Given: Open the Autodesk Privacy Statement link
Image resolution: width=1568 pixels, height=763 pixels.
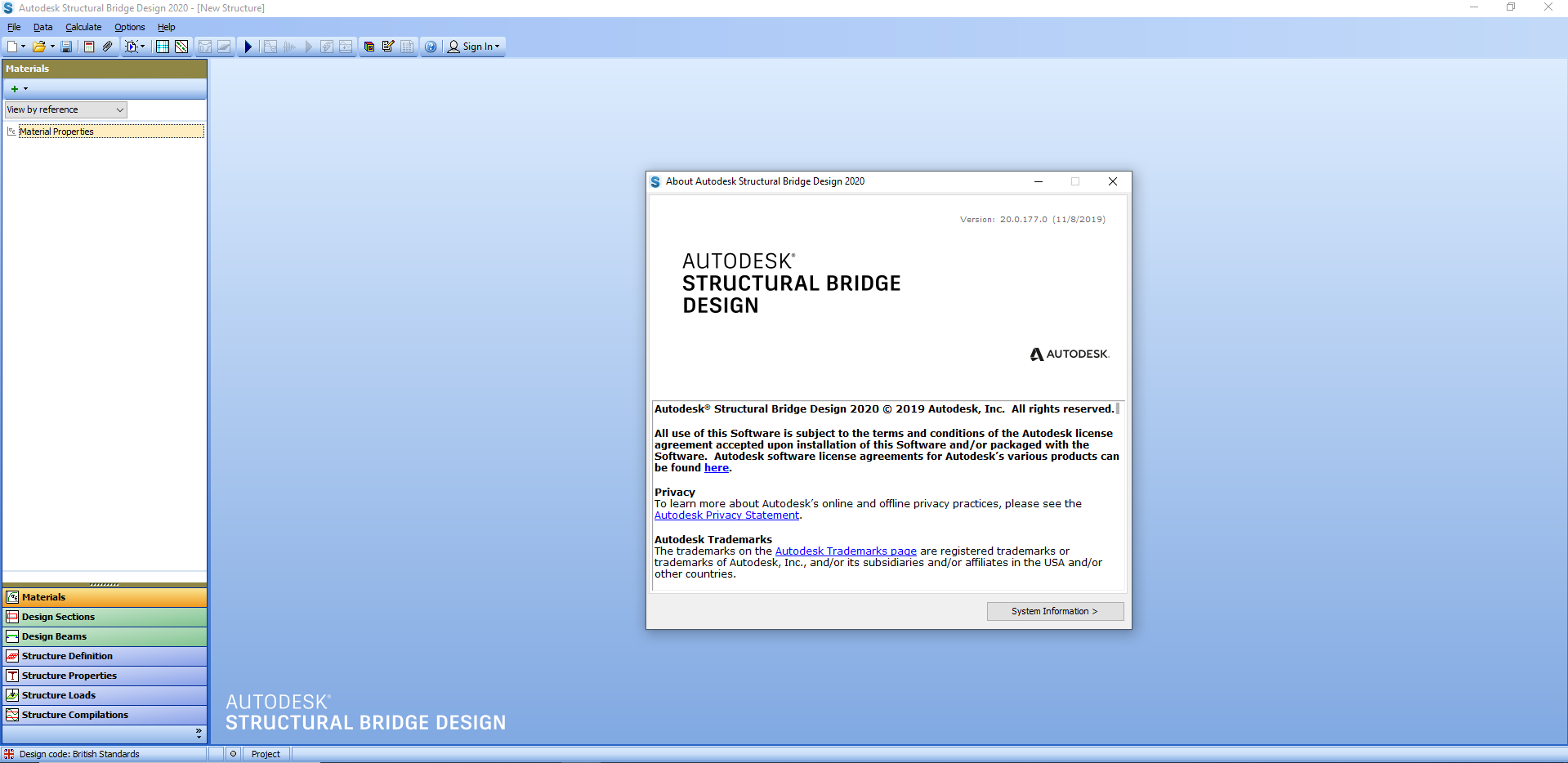Looking at the screenshot, I should (x=726, y=515).
